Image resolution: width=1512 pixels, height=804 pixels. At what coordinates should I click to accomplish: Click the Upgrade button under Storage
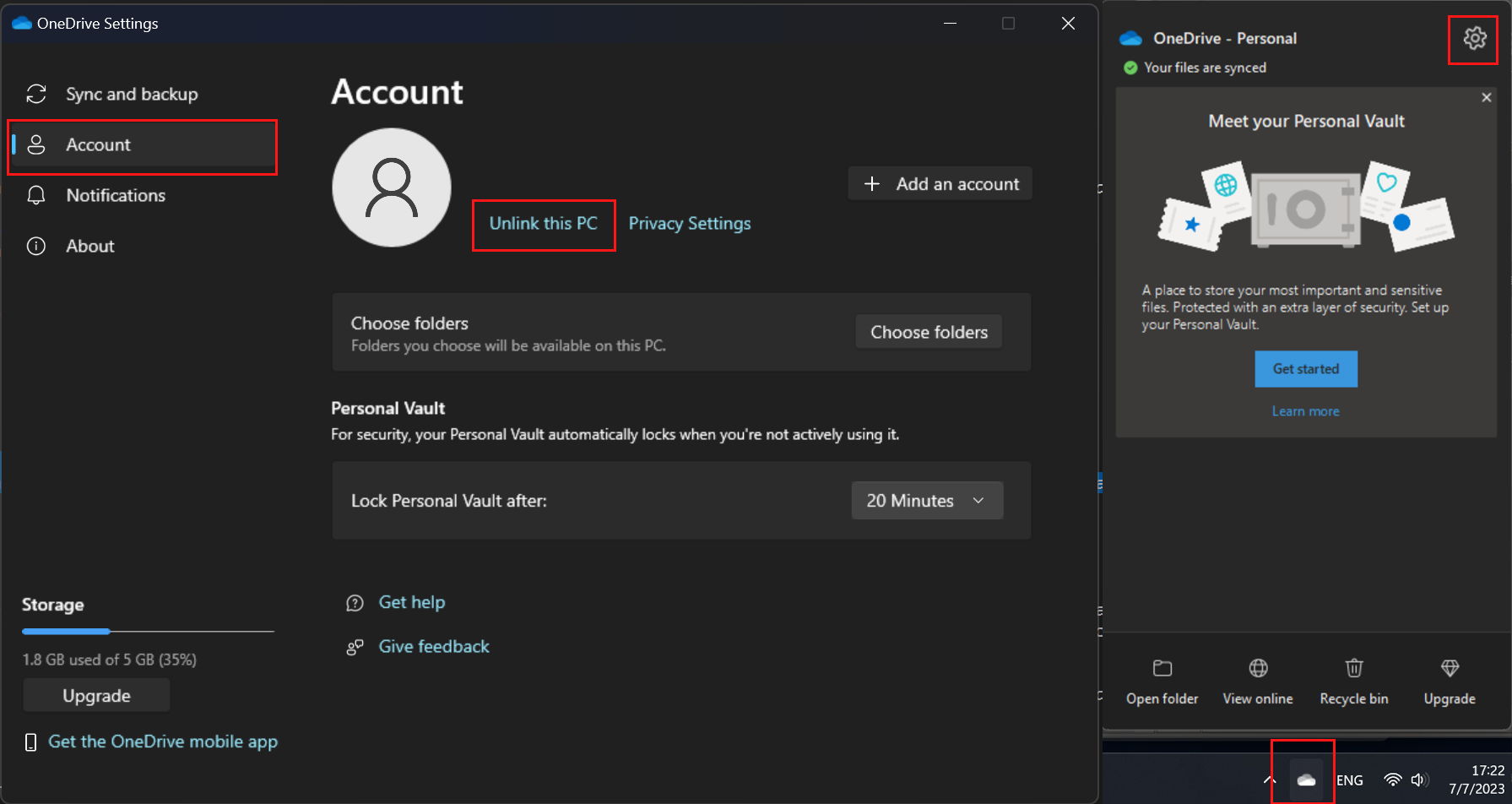pos(96,695)
